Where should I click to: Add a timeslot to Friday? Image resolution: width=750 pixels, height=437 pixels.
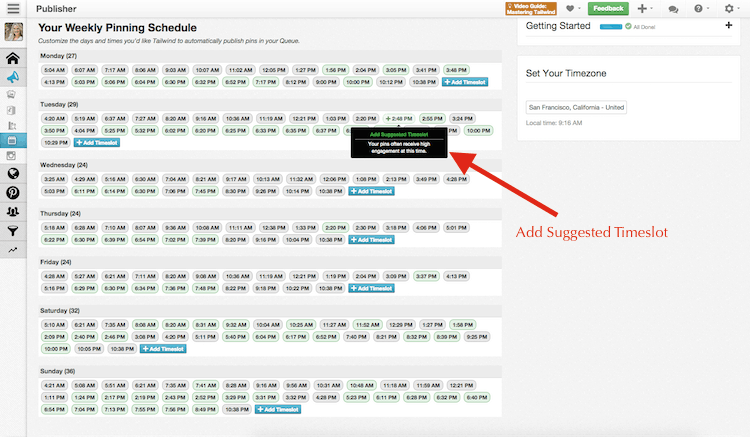[371, 288]
